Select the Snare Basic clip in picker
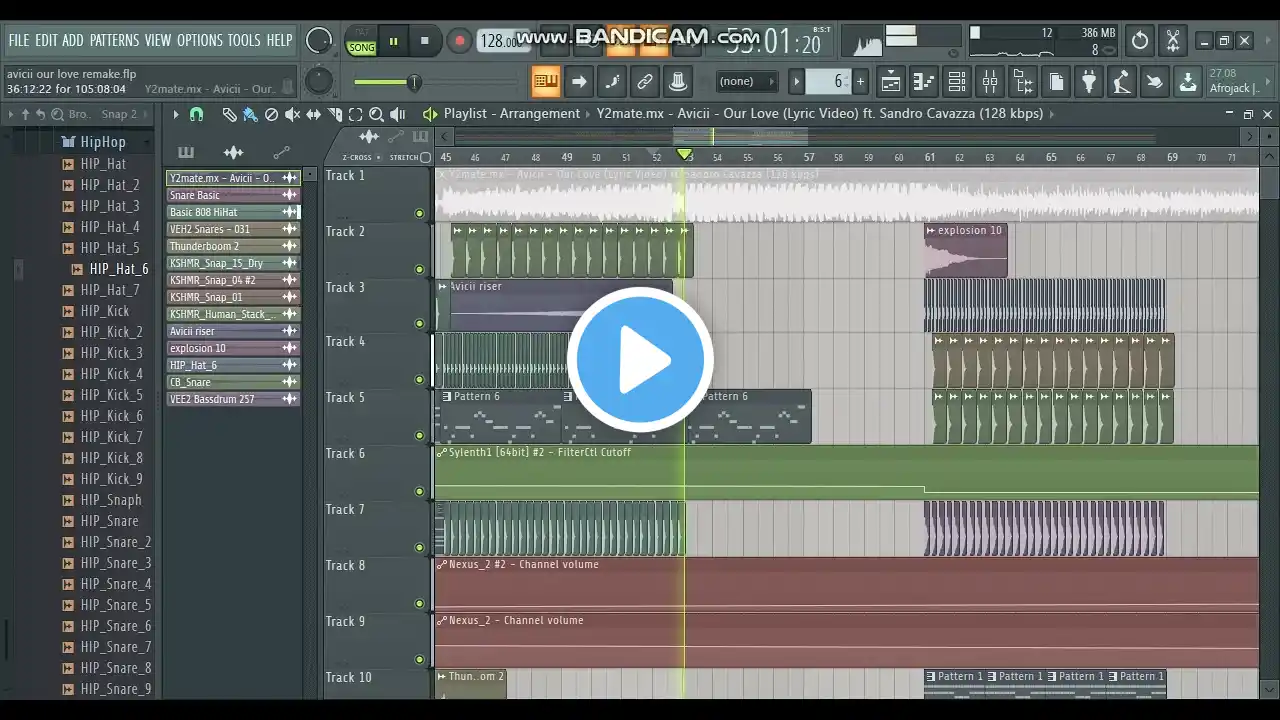This screenshot has width=1280, height=720. 233,195
